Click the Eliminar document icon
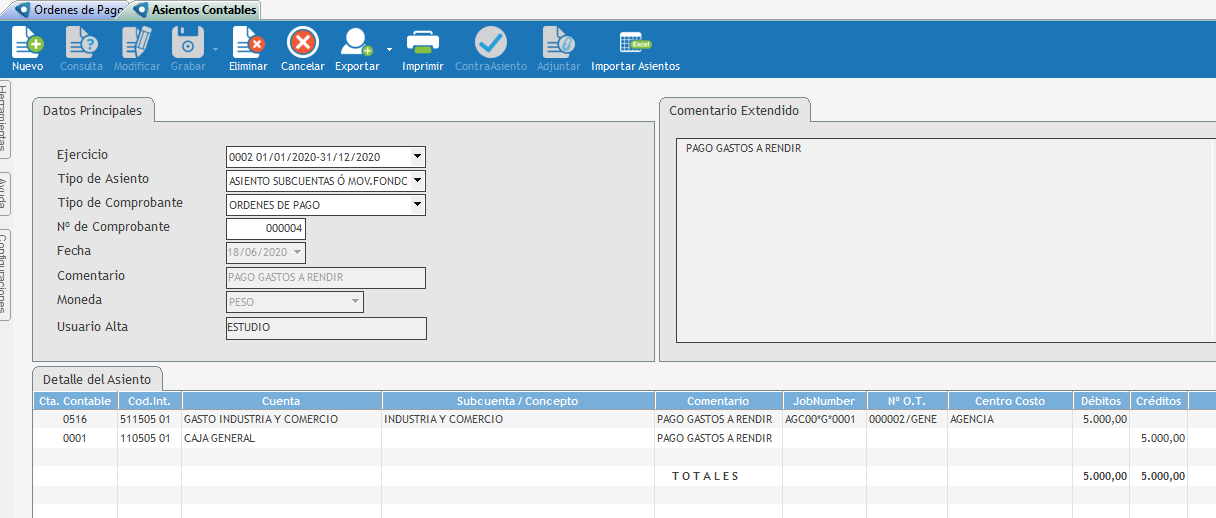1216x518 pixels. (248, 43)
